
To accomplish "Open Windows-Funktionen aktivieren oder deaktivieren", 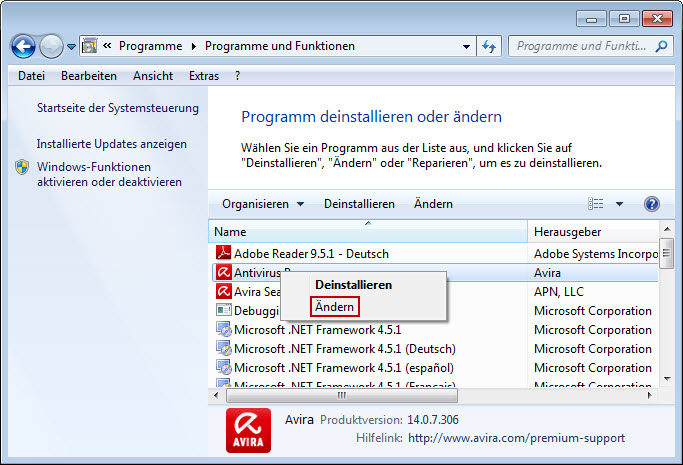I will pos(109,174).
